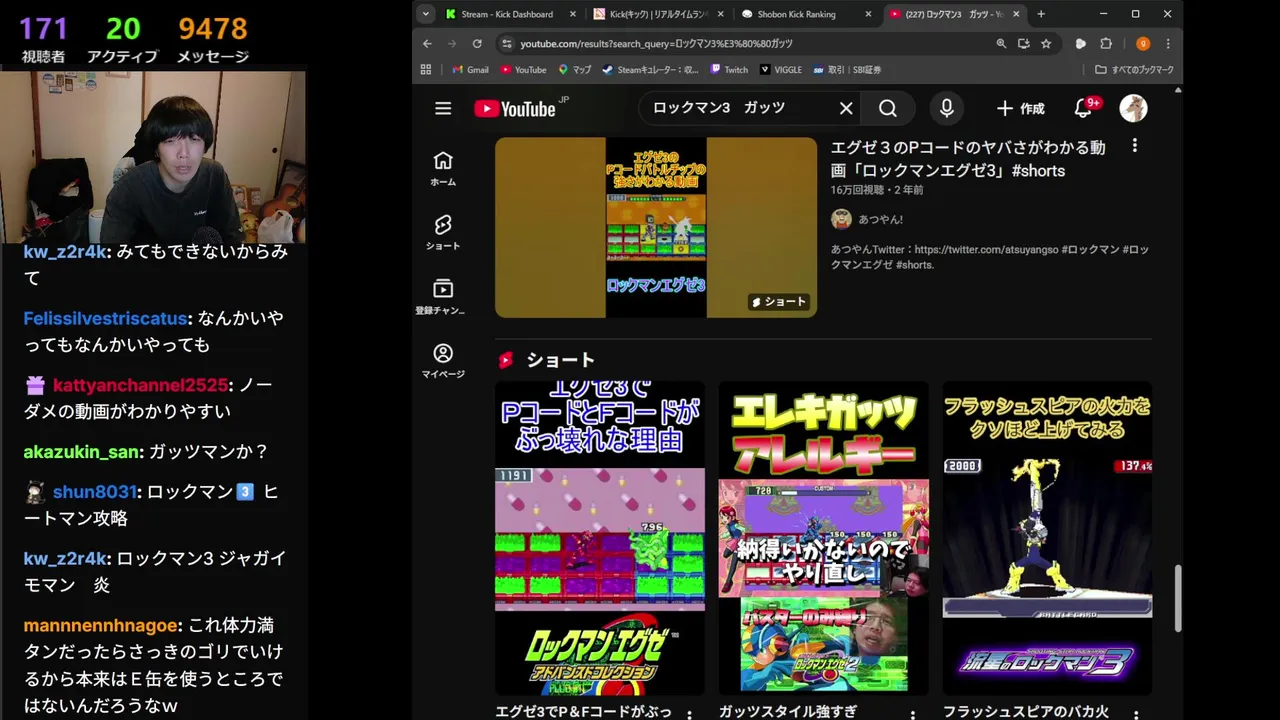Open more options for エグゼ3のPコード video
This screenshot has height=720, width=1280.
(1134, 146)
